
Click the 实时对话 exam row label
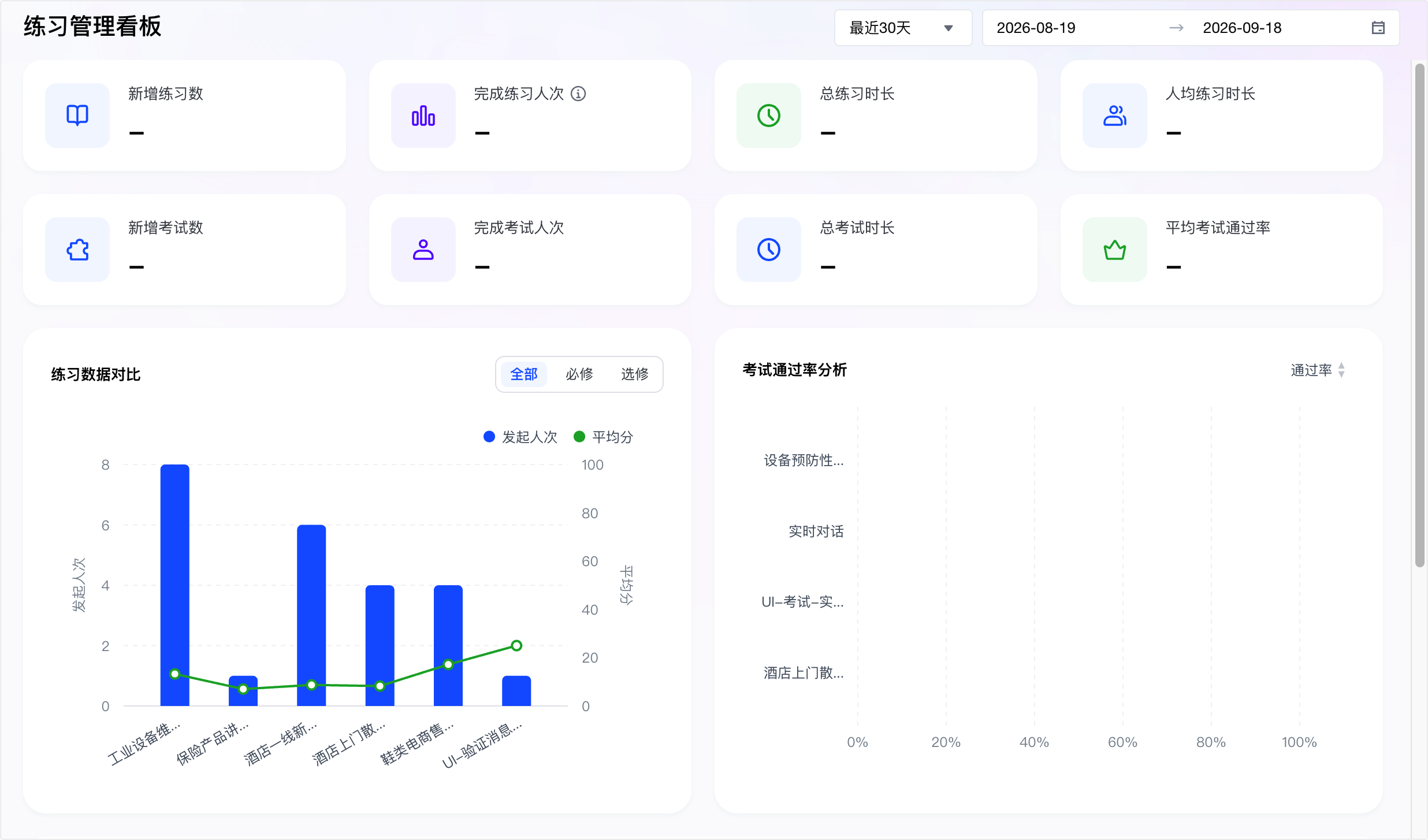click(x=816, y=531)
